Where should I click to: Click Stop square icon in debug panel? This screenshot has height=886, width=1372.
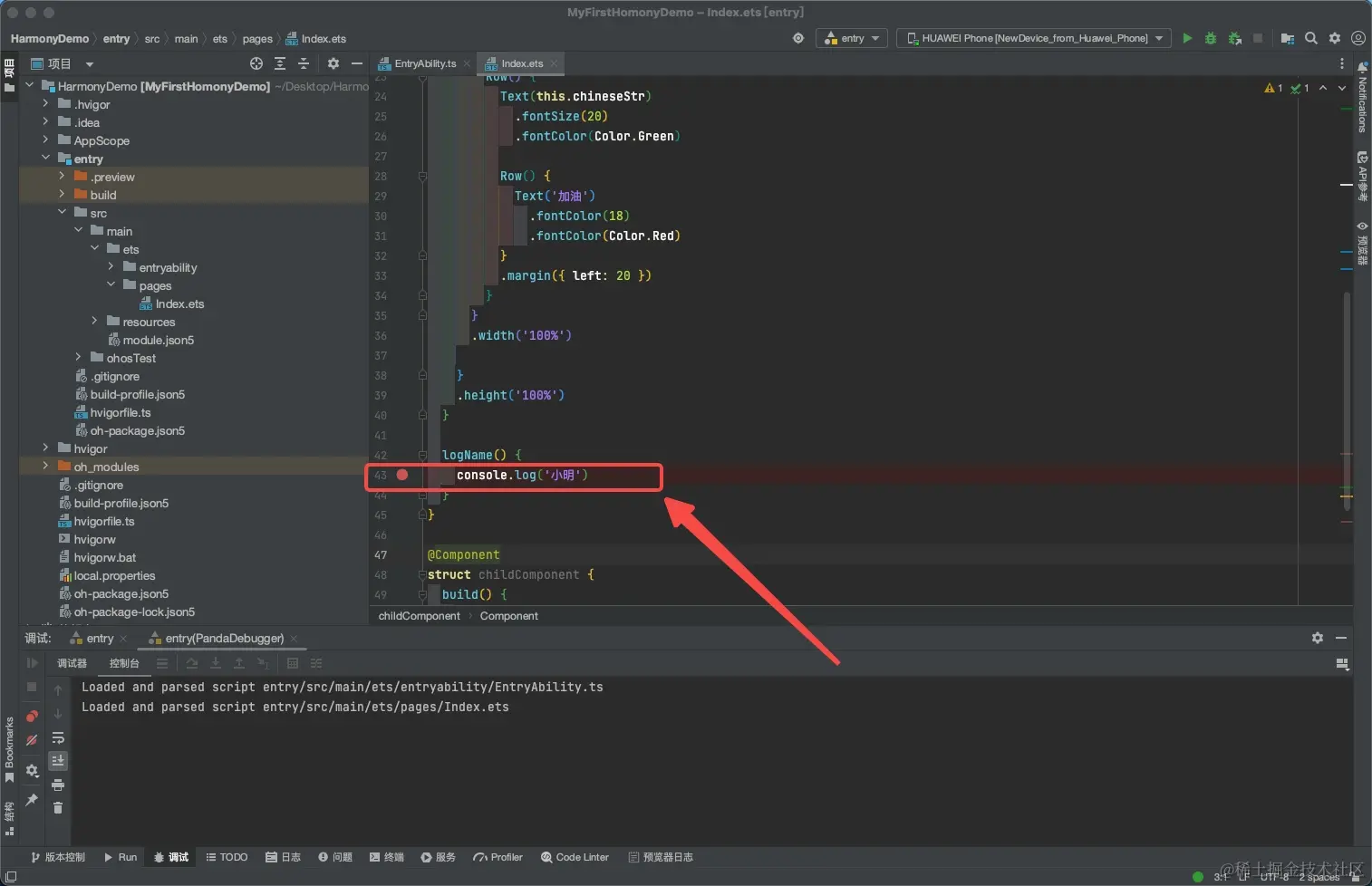[32, 688]
